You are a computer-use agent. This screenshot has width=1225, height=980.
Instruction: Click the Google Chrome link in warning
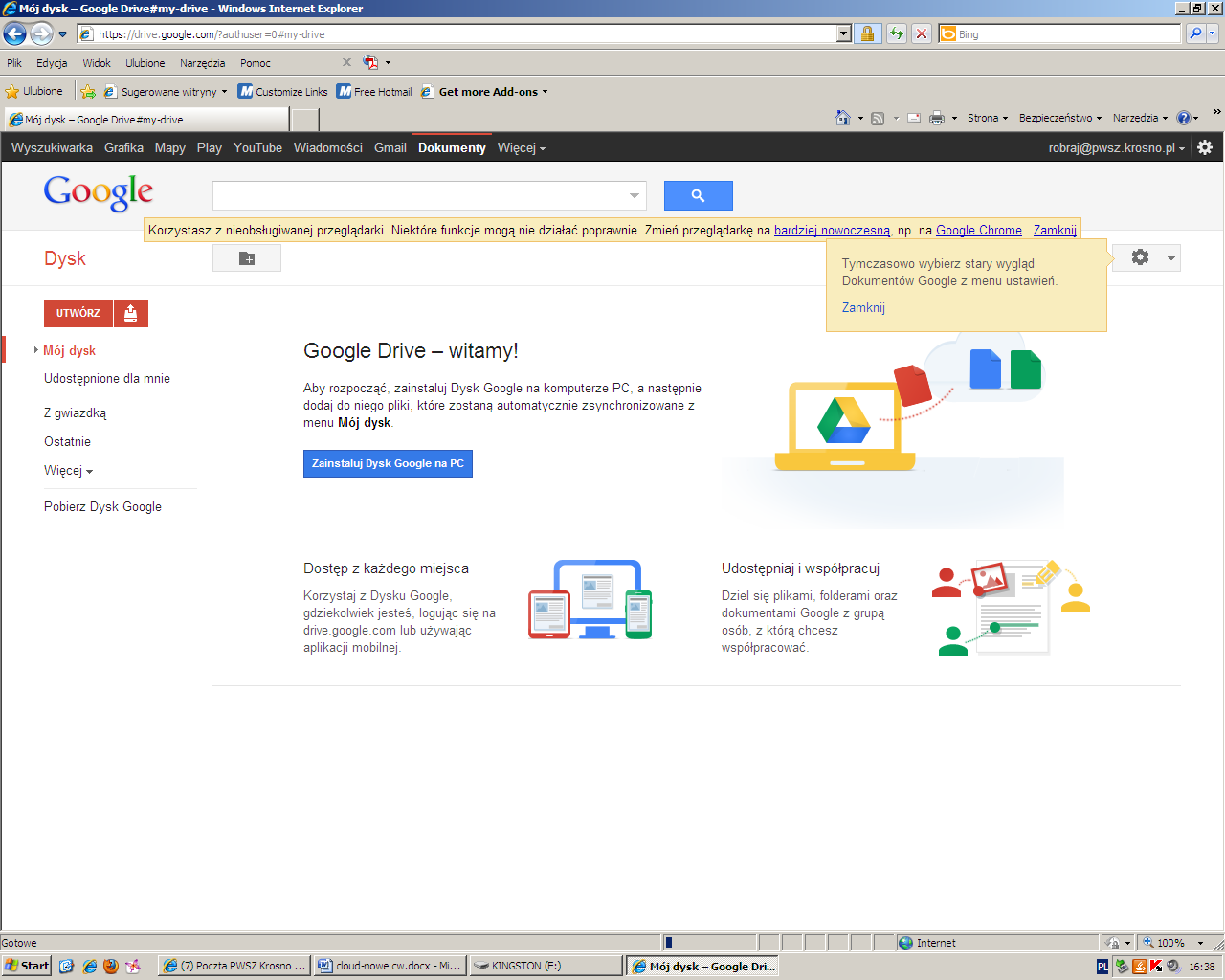[978, 230]
